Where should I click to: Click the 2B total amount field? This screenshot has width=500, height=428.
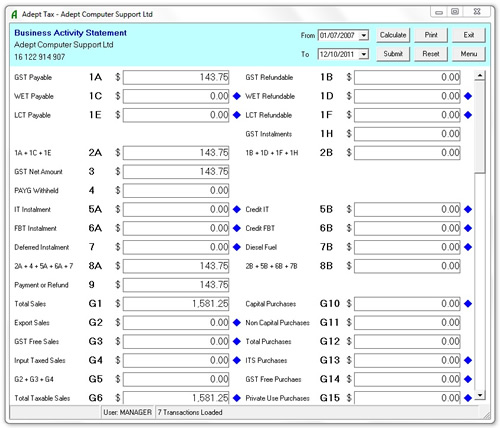[407, 153]
